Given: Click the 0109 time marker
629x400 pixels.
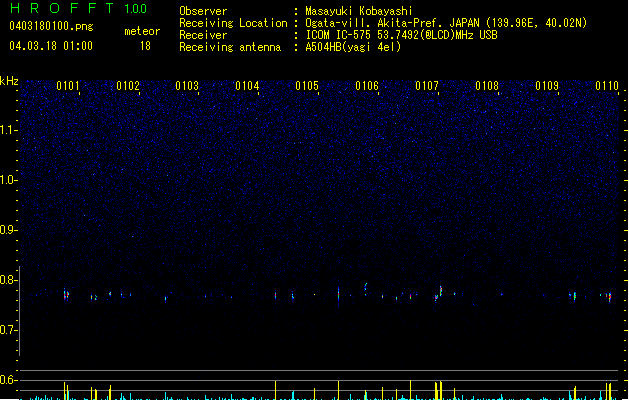Looking at the screenshot, I should 547,86.
